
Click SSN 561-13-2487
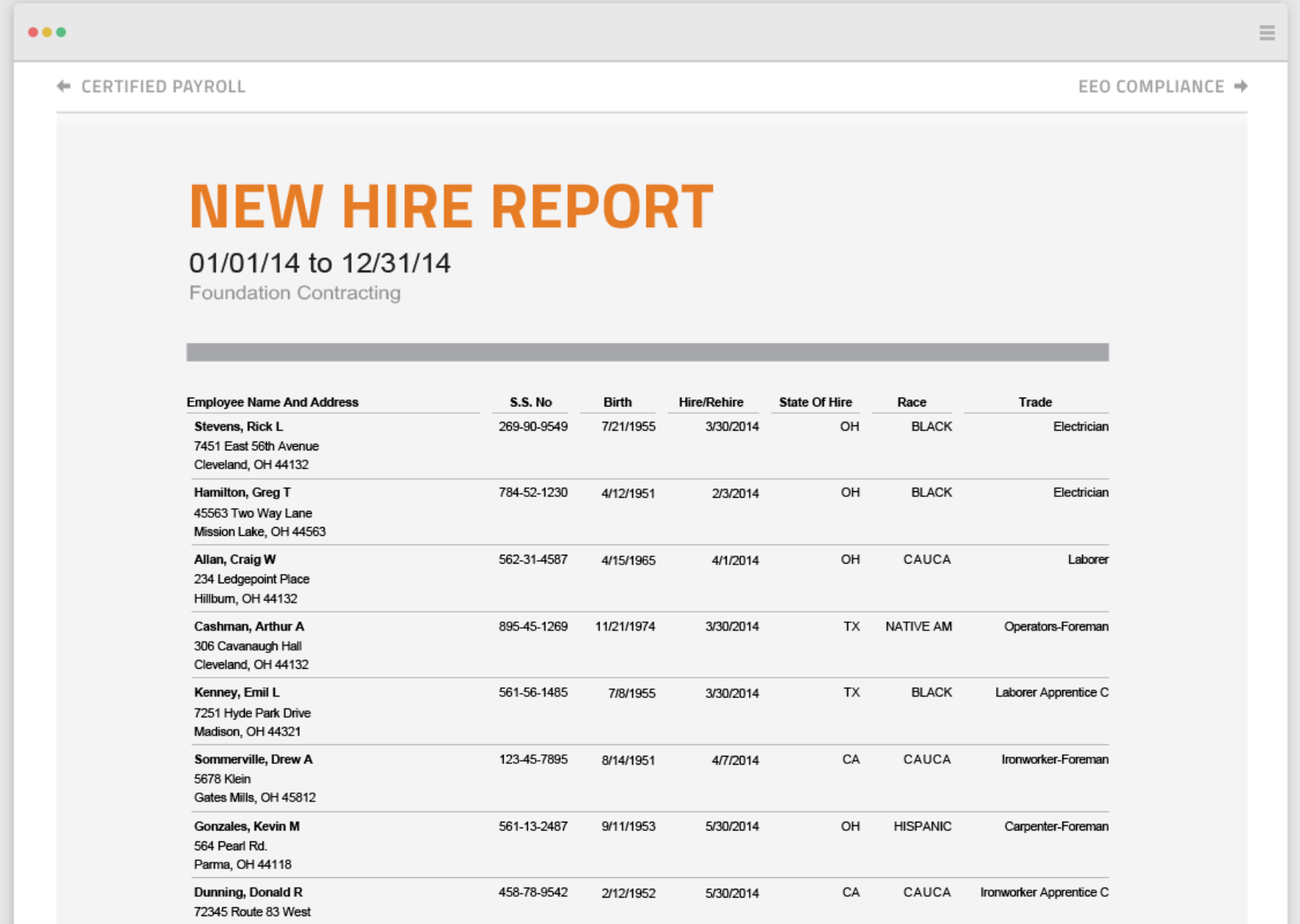(533, 826)
